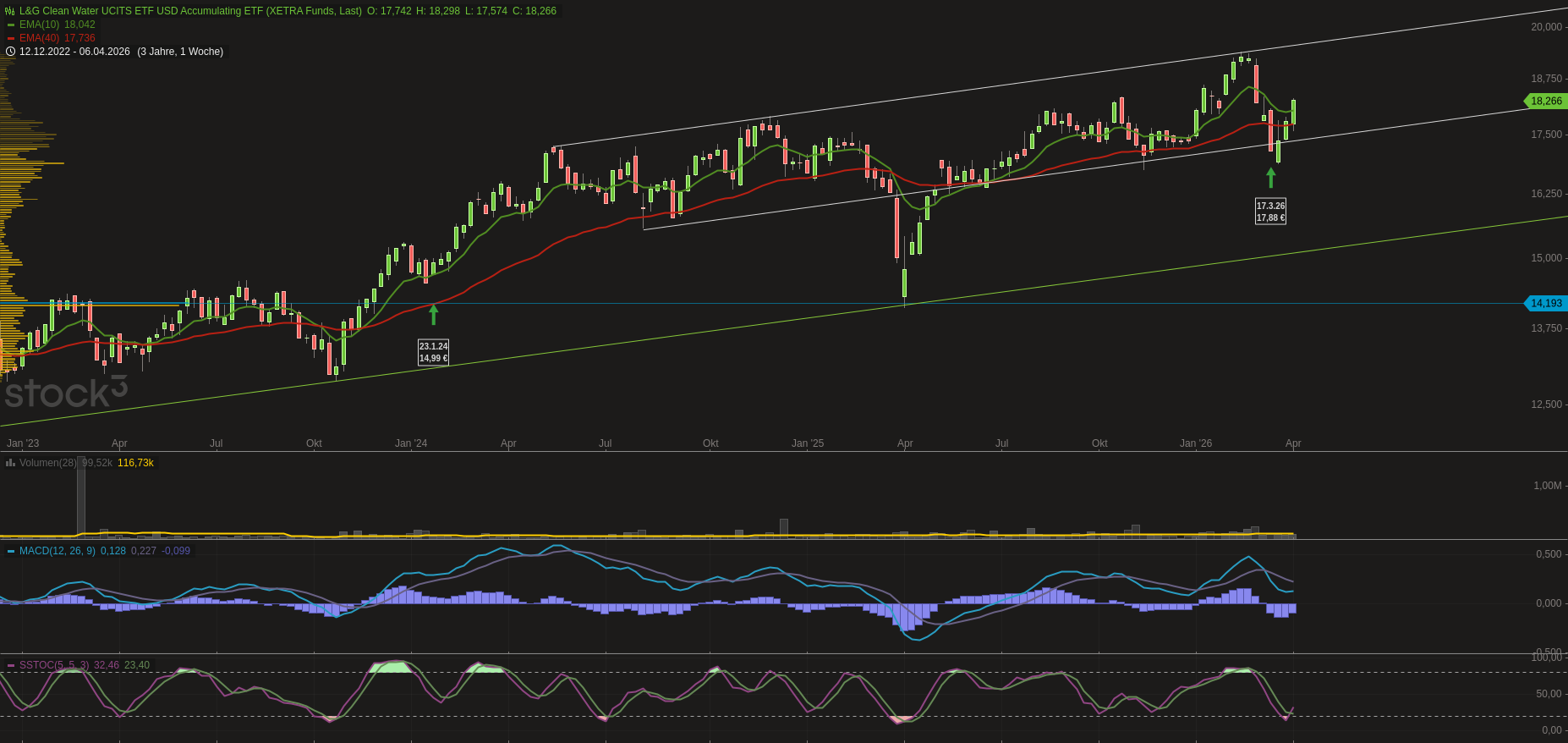Viewport: 1568px width, 743px height.
Task: Click the 17.3.26 17,88 € annotation box
Action: point(1270,212)
